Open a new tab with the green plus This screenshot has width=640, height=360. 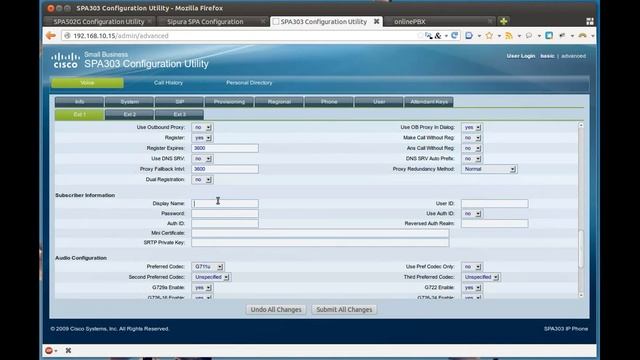click(x=504, y=21)
